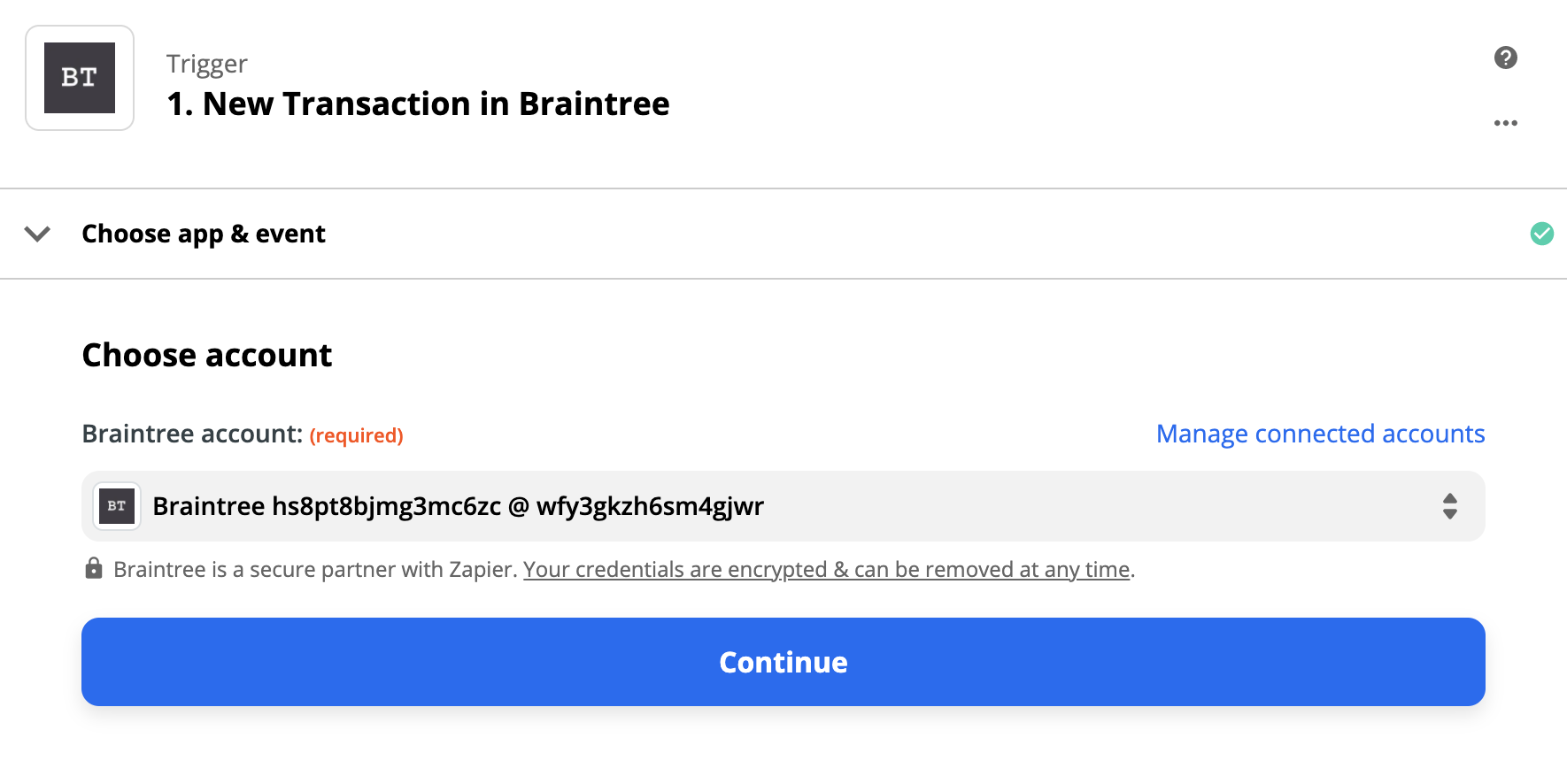Click the ellipsis options icon for the trigger
The height and width of the screenshot is (784, 1567).
click(1505, 122)
